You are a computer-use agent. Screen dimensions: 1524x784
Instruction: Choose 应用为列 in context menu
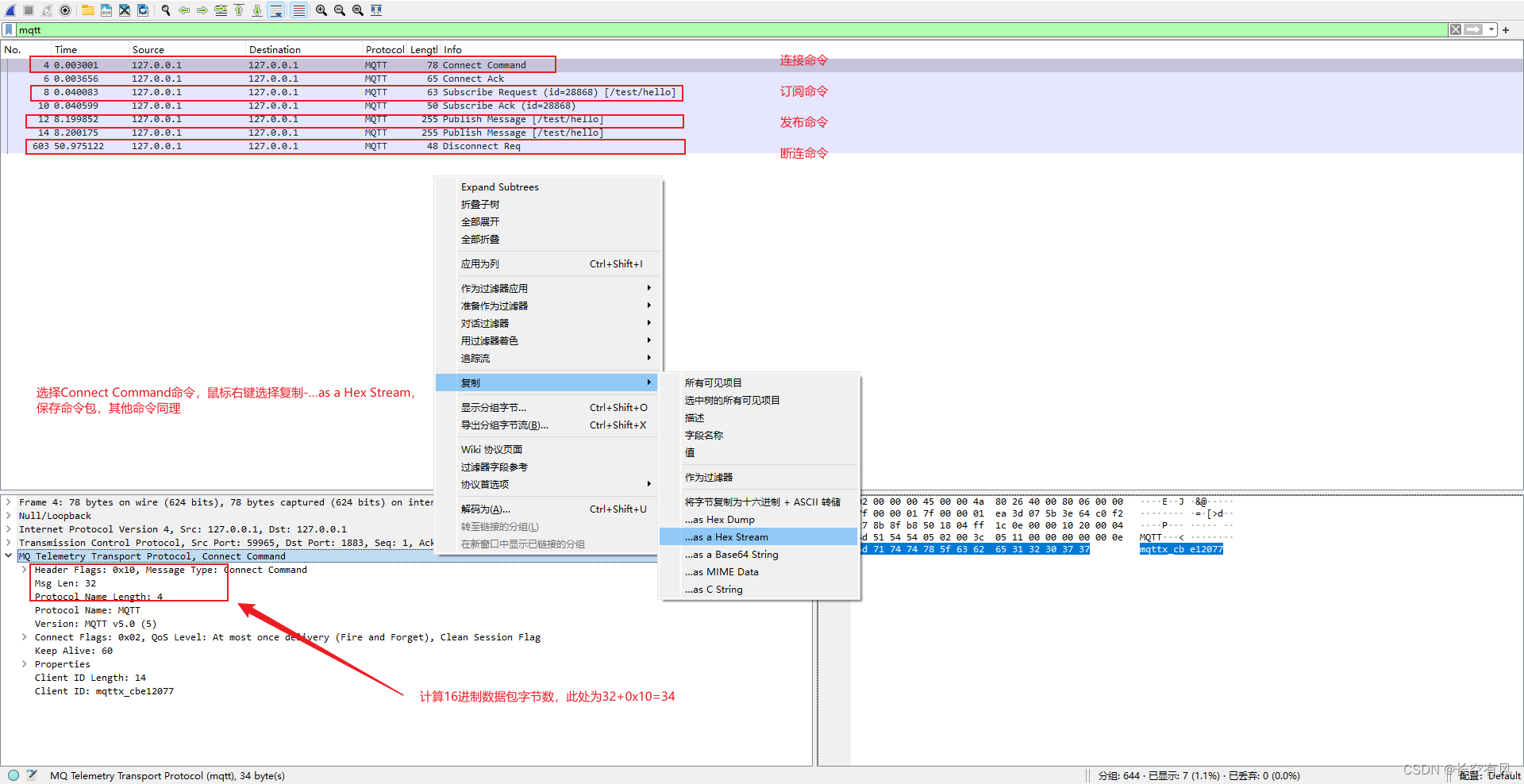[x=548, y=264]
